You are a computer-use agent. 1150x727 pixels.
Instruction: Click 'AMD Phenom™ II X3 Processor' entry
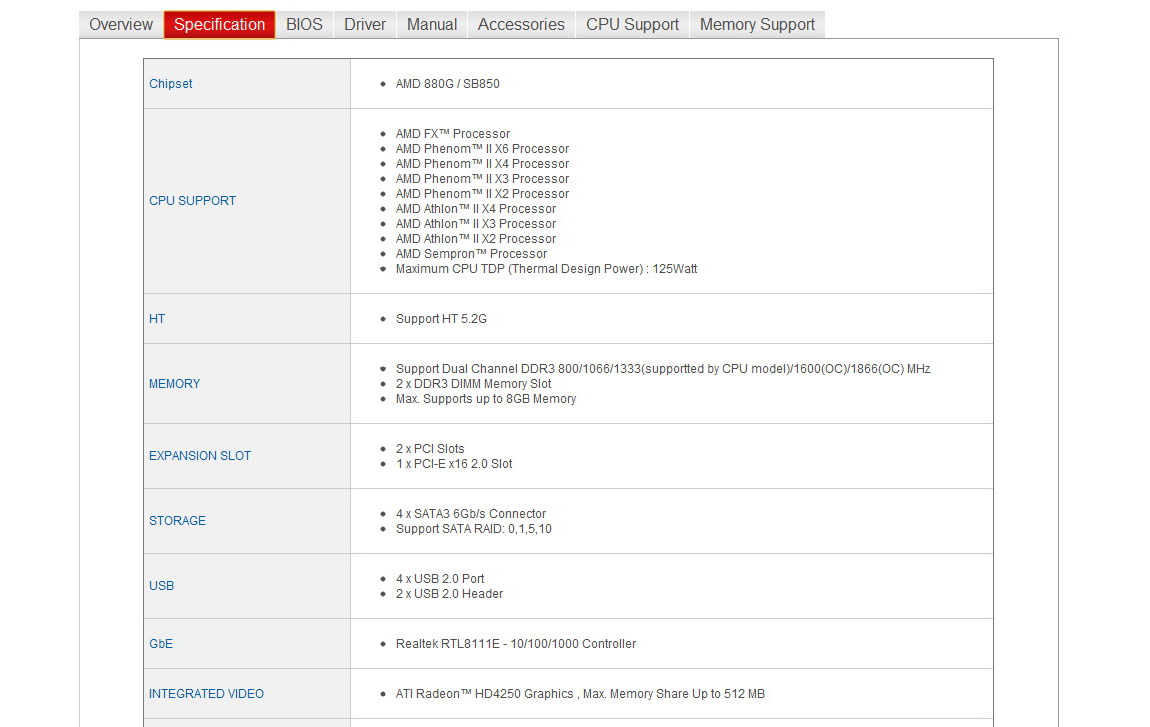click(482, 179)
